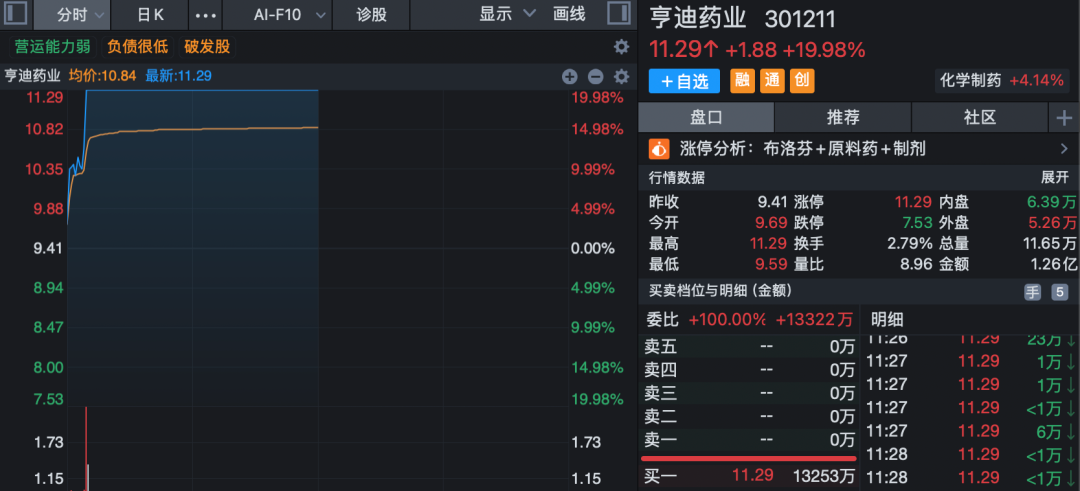The height and width of the screenshot is (491, 1080).
Task: Click 展开 to expand market data
Action: (1054, 178)
